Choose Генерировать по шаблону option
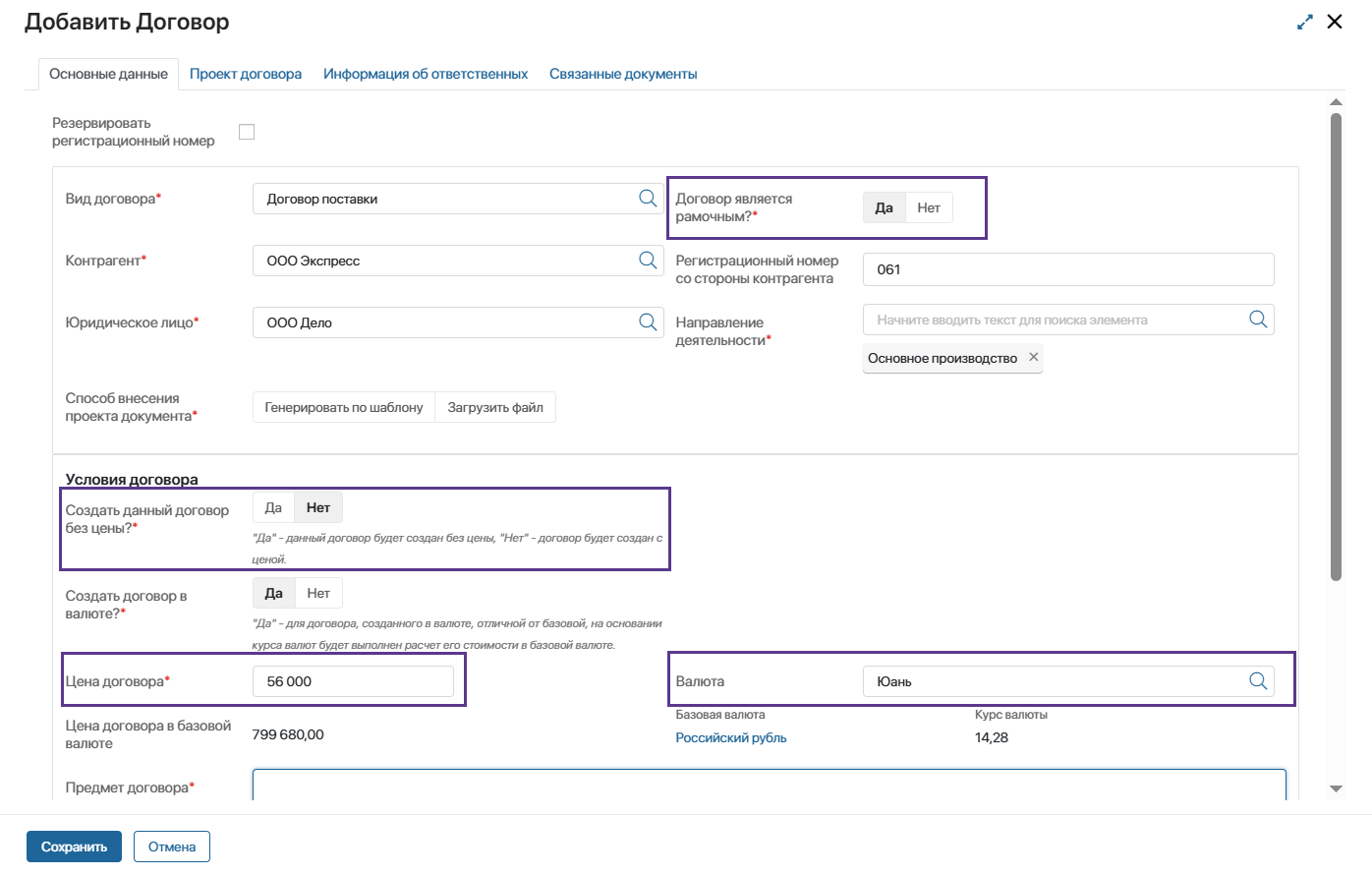Image resolution: width=1372 pixels, height=876 pixels. pos(344,407)
